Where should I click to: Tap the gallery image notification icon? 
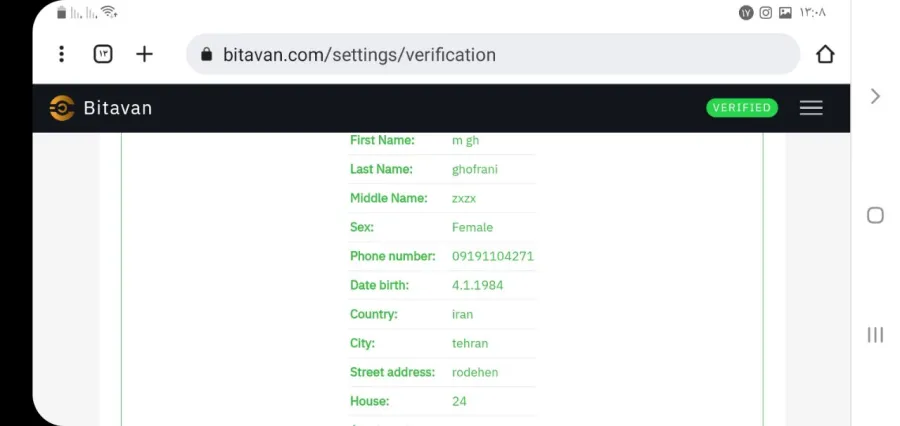tap(785, 13)
